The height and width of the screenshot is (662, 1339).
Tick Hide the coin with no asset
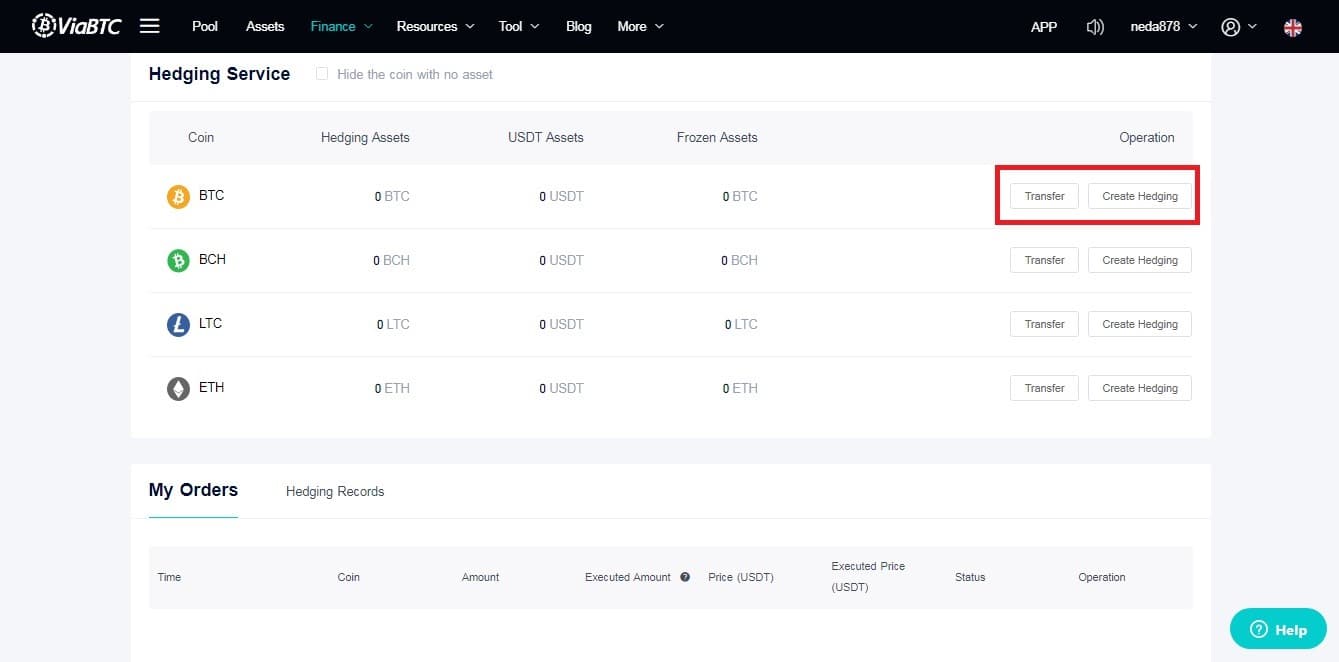point(322,74)
